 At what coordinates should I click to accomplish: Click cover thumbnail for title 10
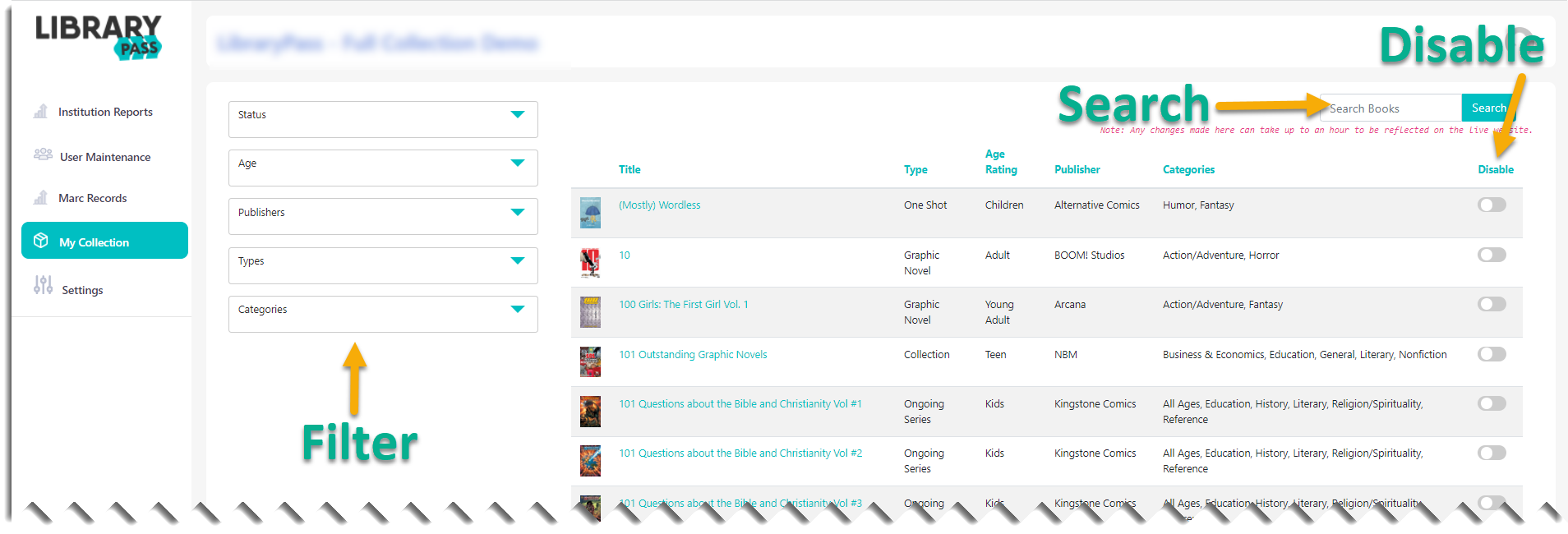[590, 263]
